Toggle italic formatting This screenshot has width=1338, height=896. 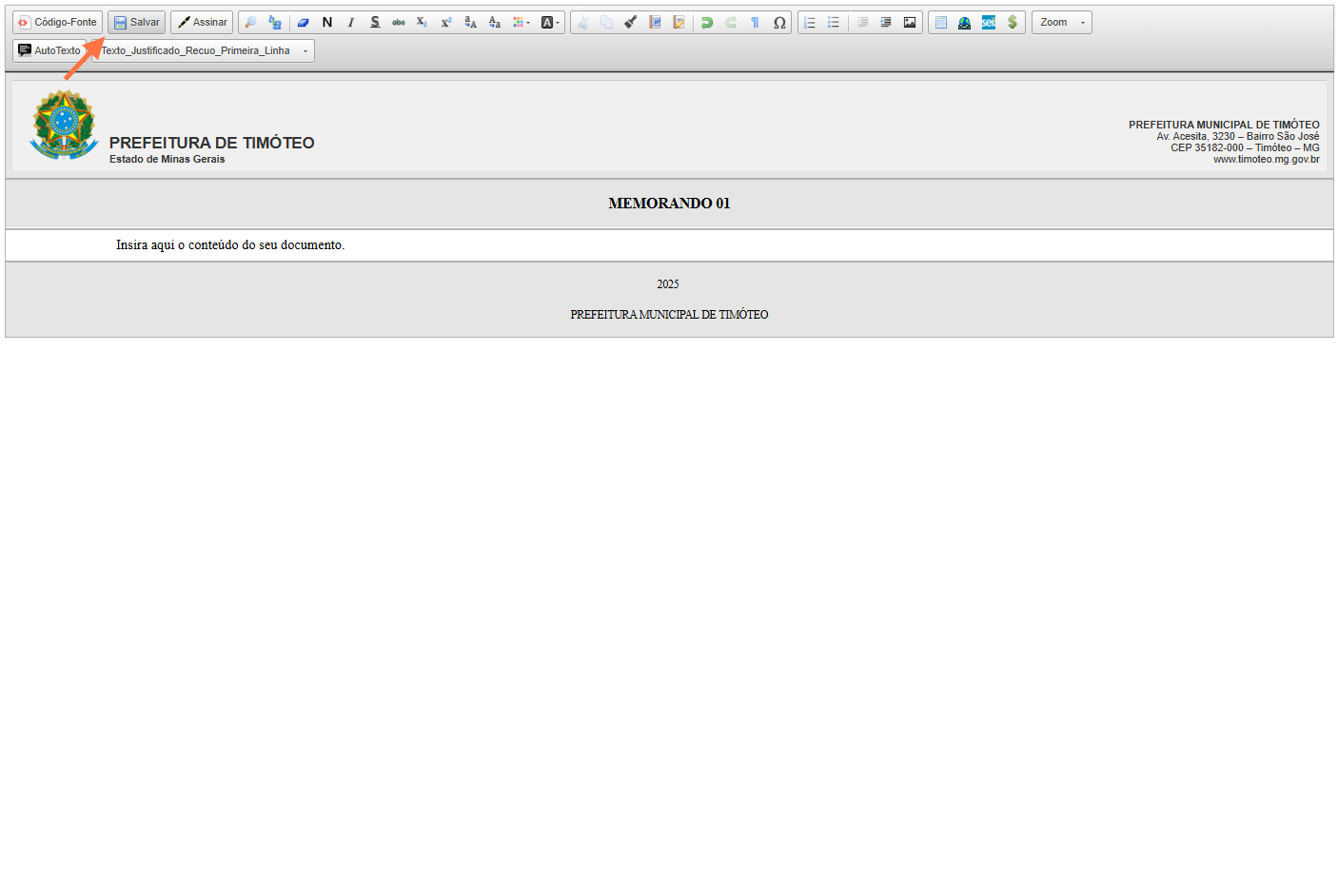pos(351,22)
